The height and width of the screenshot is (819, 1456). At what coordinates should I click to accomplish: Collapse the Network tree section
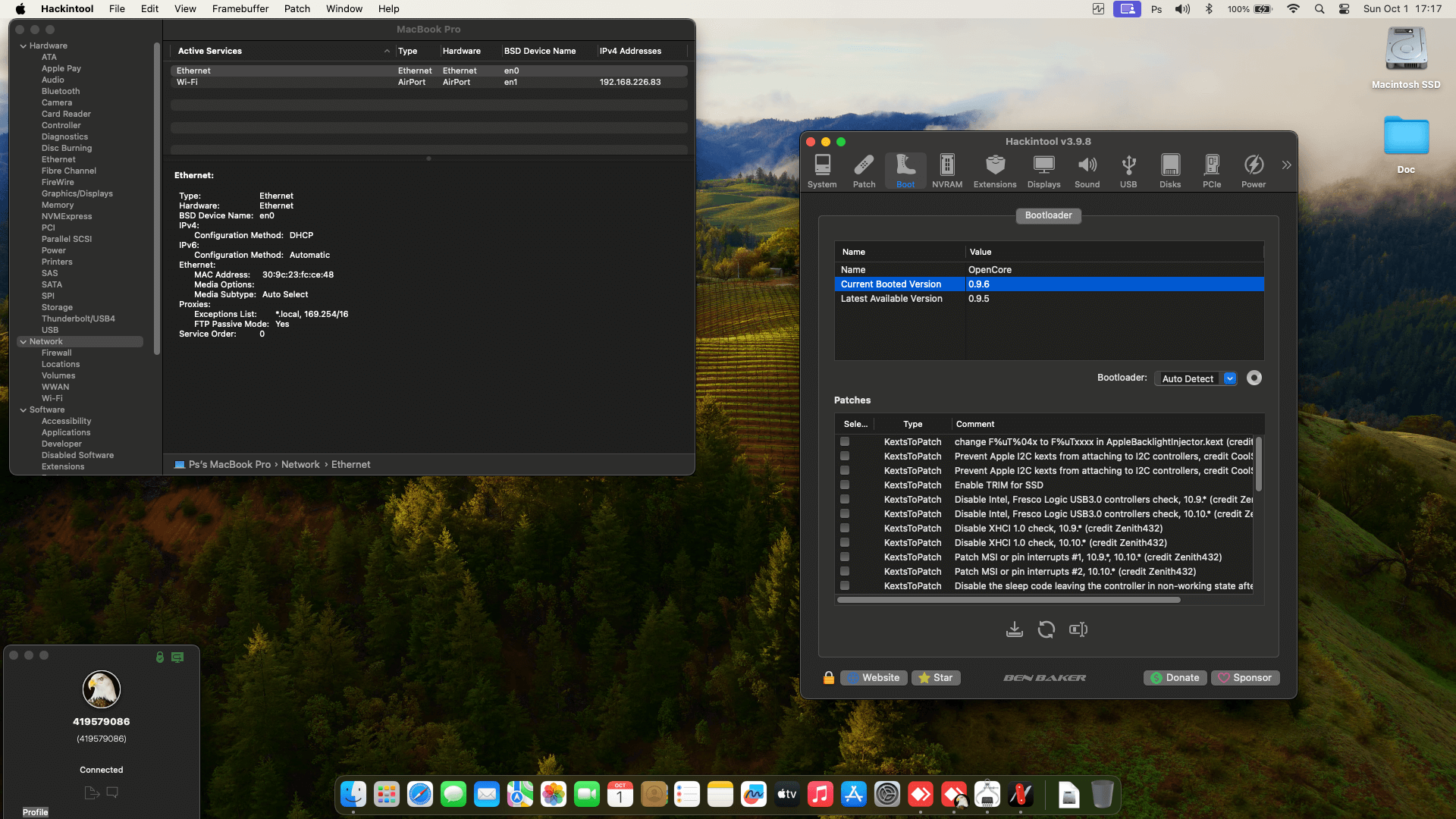click(x=24, y=342)
